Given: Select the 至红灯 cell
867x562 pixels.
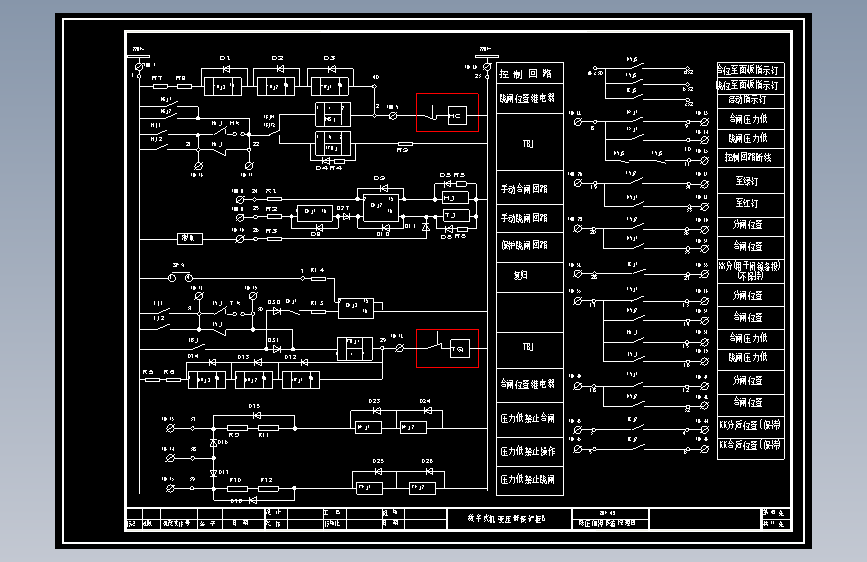Looking at the screenshot, I should (x=750, y=203).
